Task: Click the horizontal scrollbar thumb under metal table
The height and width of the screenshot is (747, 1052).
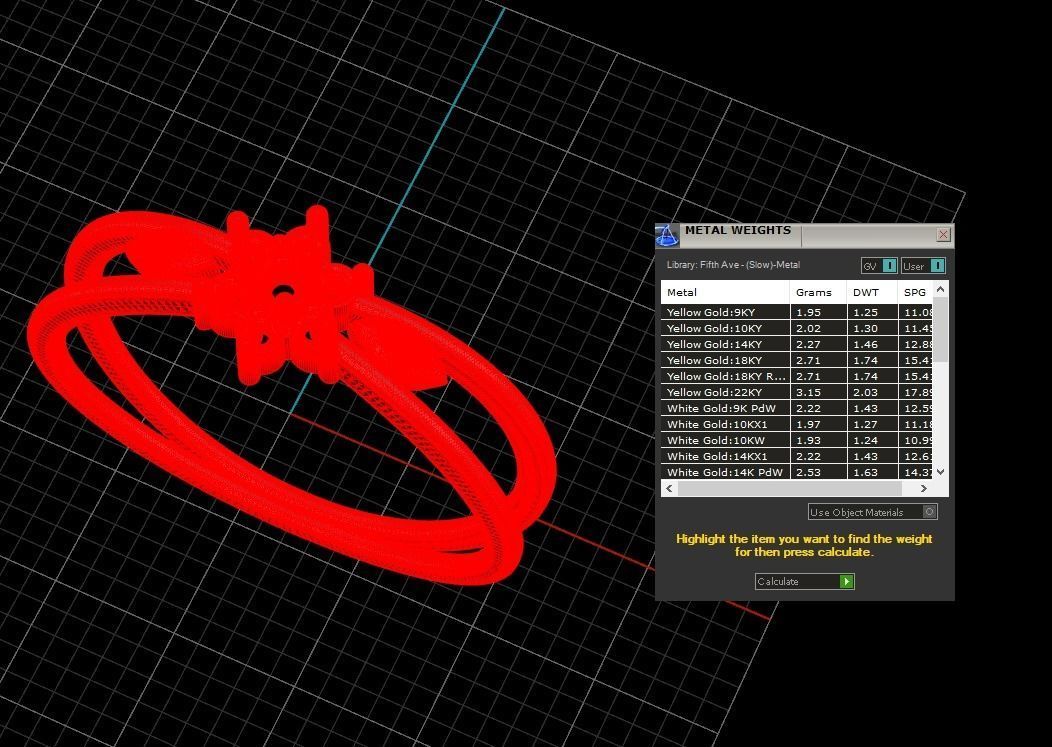Action: click(790, 489)
